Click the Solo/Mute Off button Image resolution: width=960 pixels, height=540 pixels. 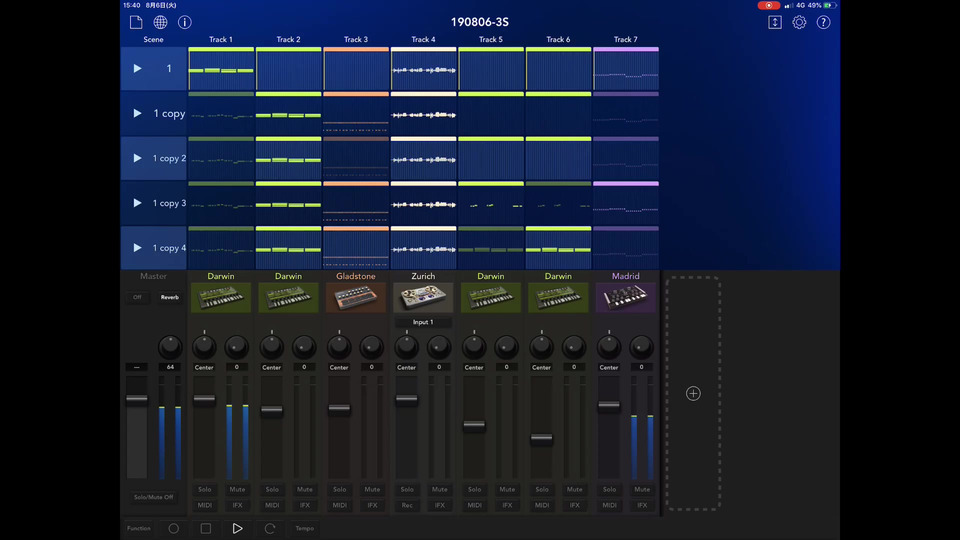pos(153,497)
